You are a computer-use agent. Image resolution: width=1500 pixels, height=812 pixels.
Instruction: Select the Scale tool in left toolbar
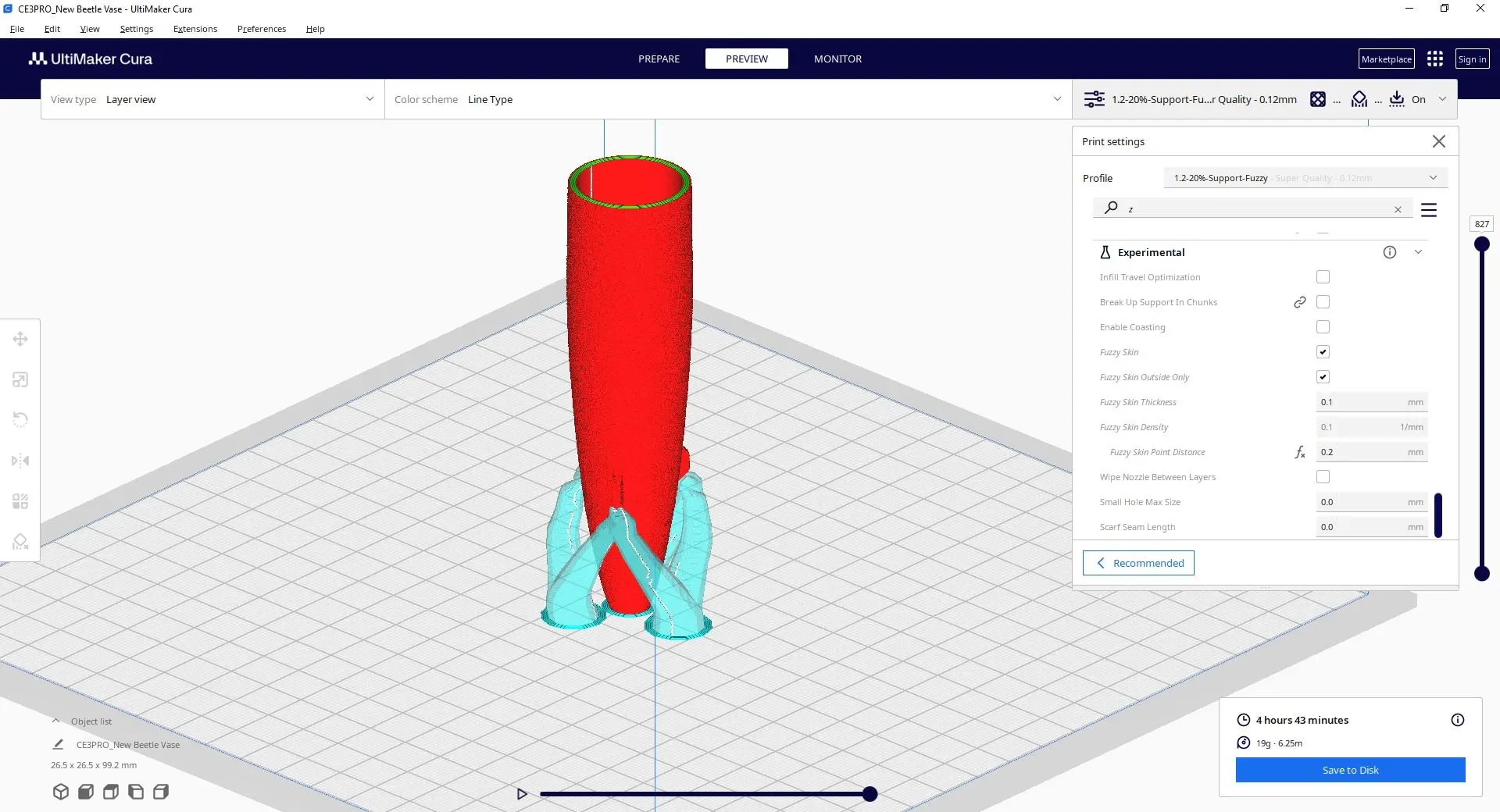pos(20,379)
